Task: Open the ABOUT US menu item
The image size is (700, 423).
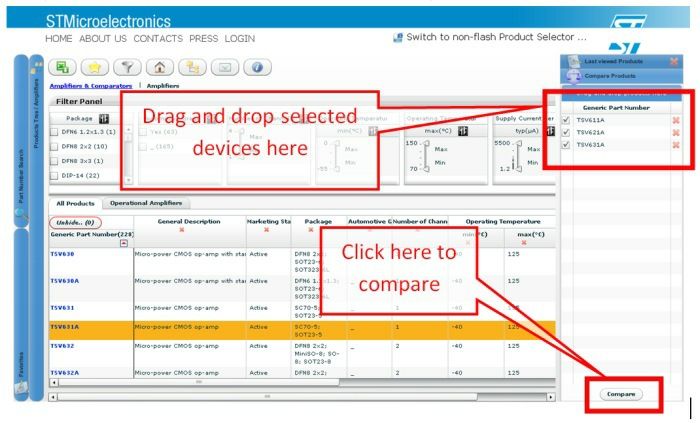Action: (103, 39)
